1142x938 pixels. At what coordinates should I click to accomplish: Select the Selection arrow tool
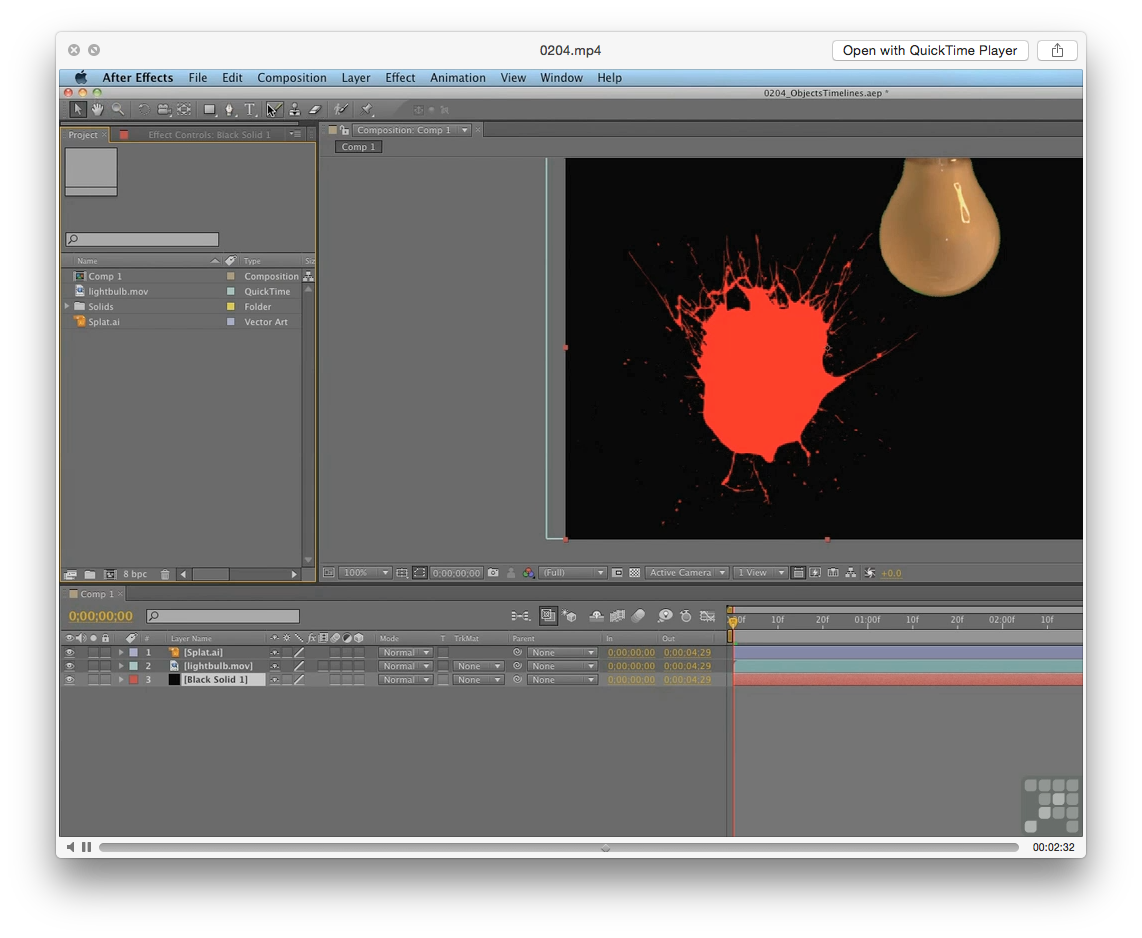click(77, 109)
